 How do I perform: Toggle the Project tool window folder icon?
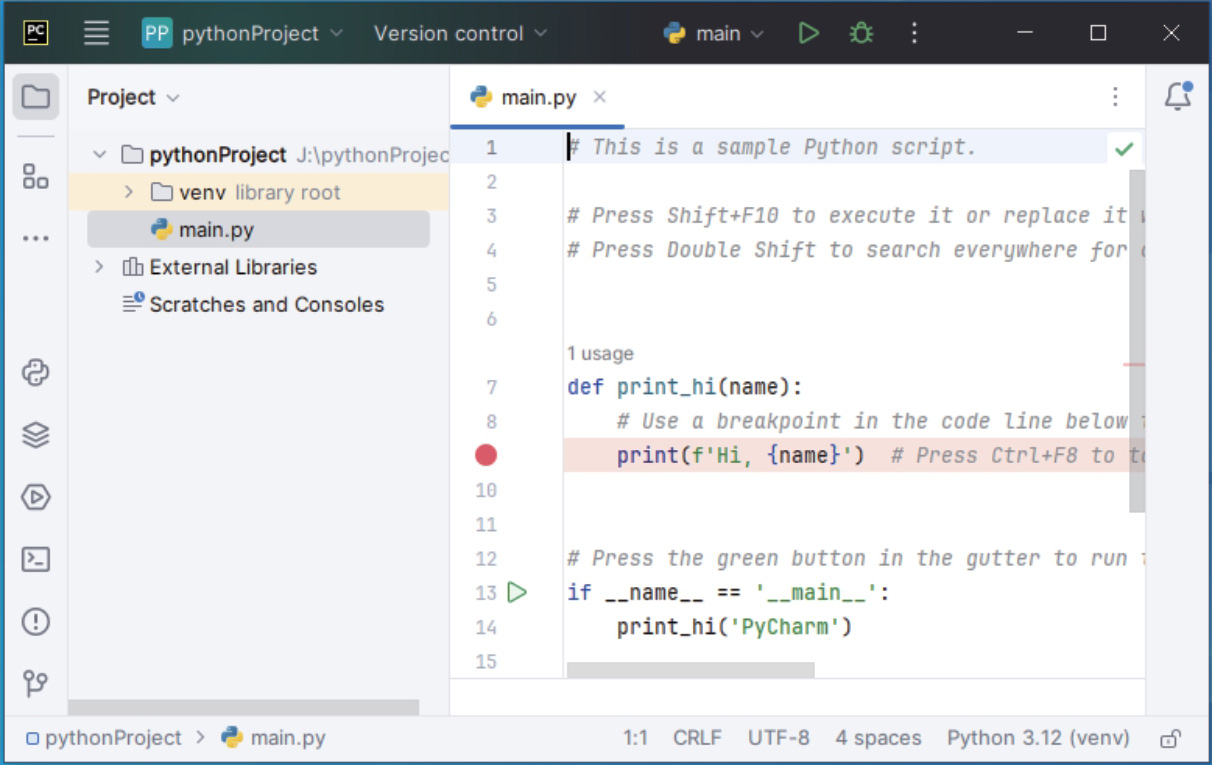click(36, 97)
